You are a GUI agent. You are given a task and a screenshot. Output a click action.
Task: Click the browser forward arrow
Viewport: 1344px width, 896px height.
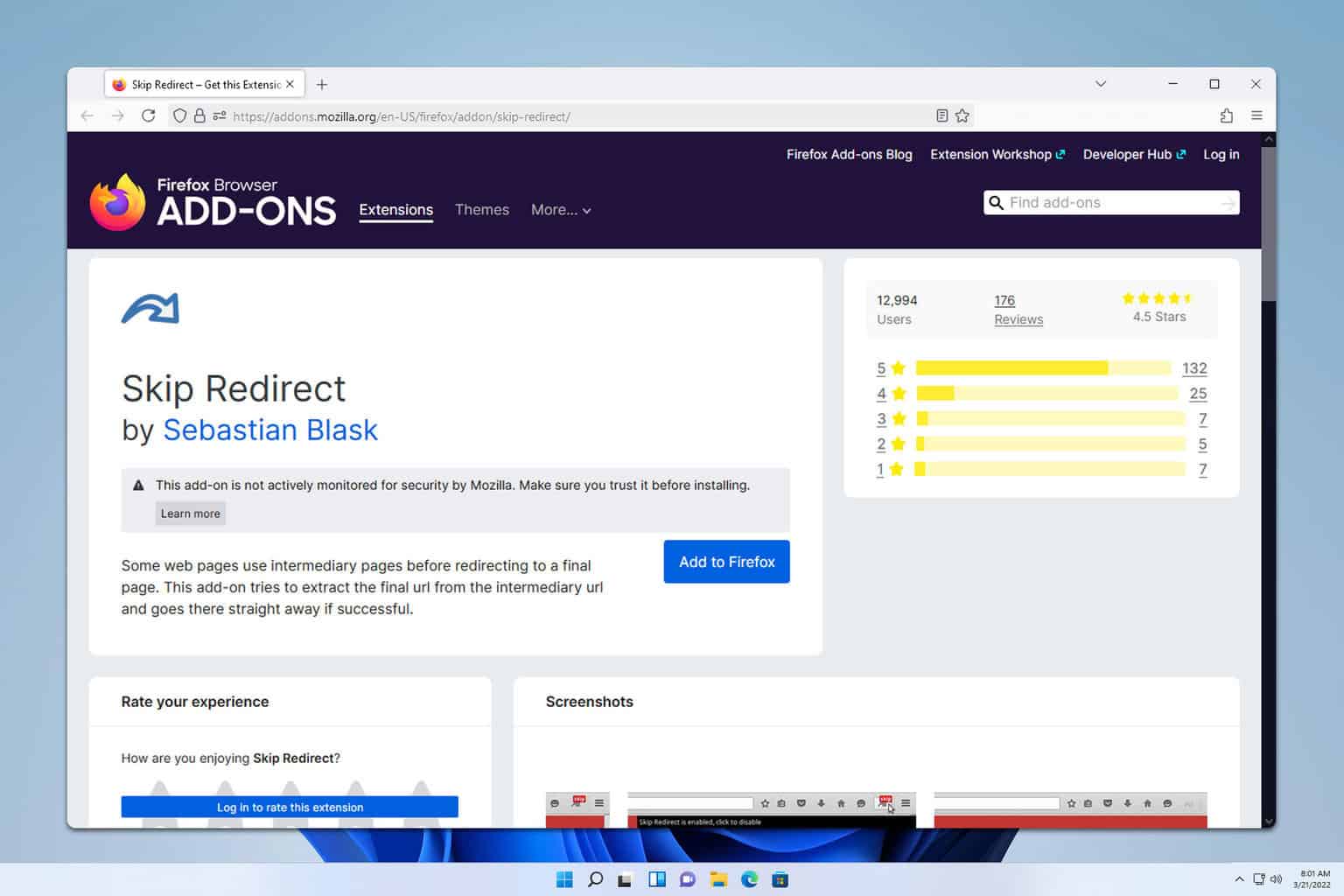point(117,115)
